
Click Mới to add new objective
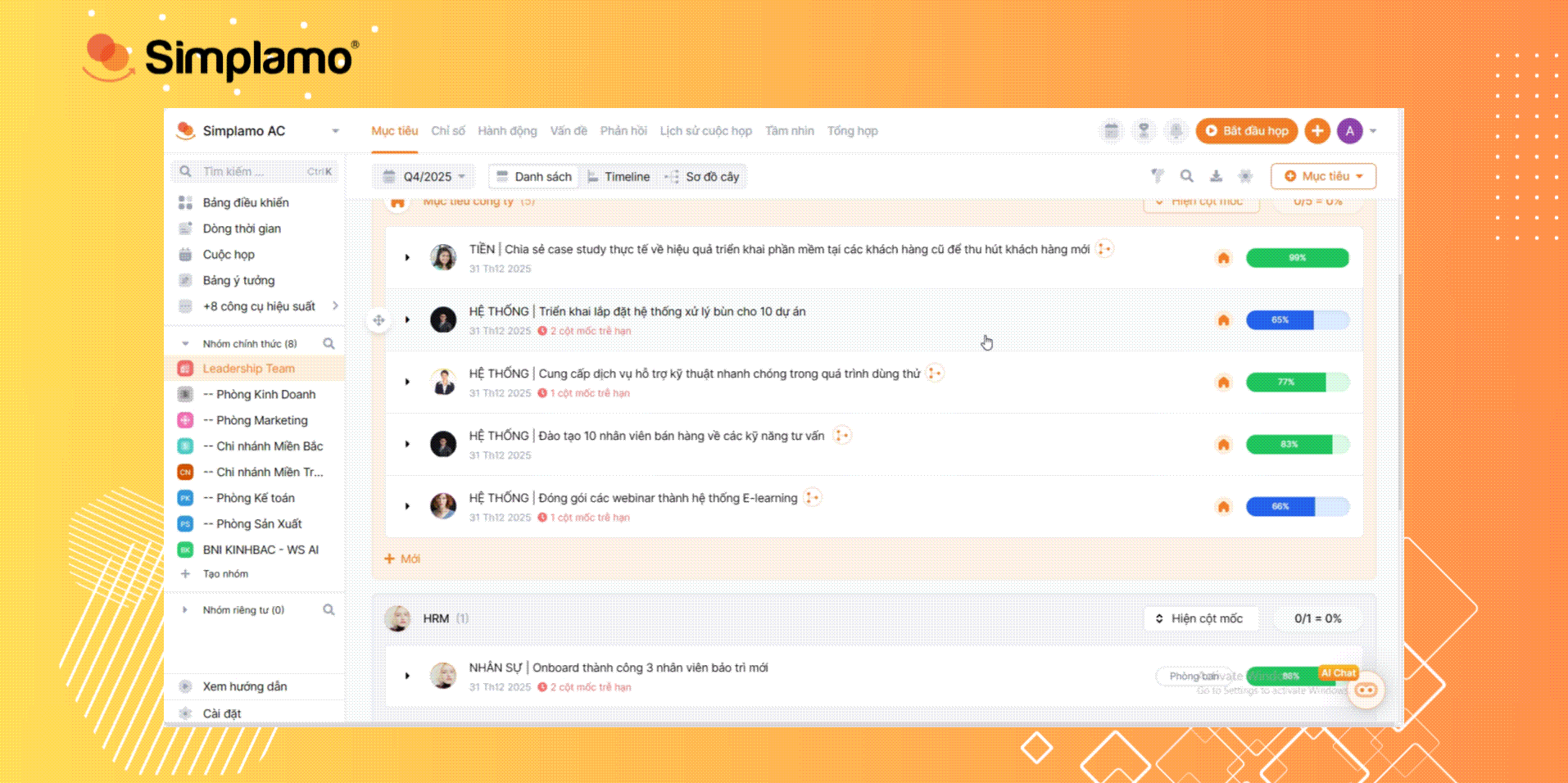tap(402, 559)
